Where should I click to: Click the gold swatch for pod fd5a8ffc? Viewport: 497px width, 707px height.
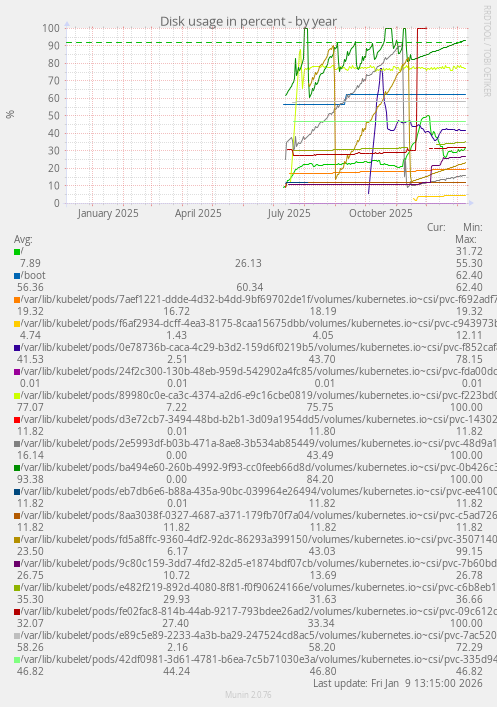pos(17,539)
